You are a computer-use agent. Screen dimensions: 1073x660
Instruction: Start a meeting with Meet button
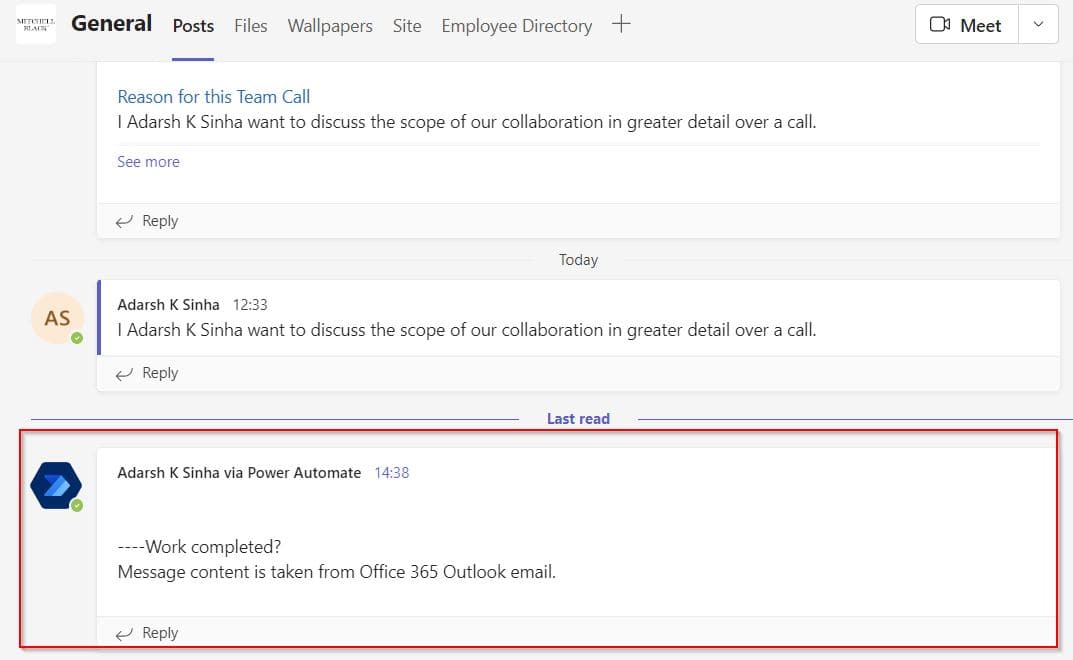[966, 25]
